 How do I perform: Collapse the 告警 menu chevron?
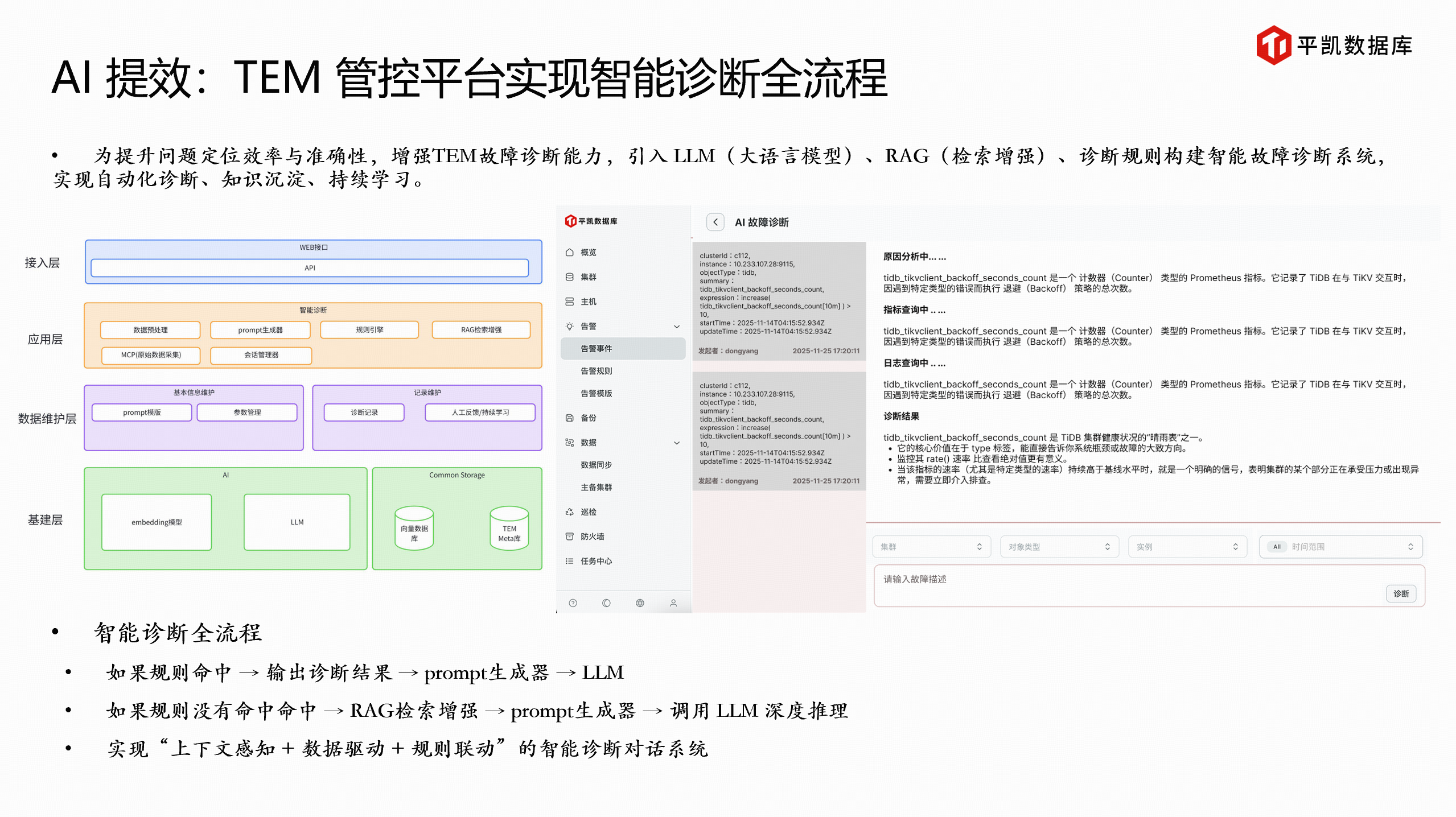(676, 326)
